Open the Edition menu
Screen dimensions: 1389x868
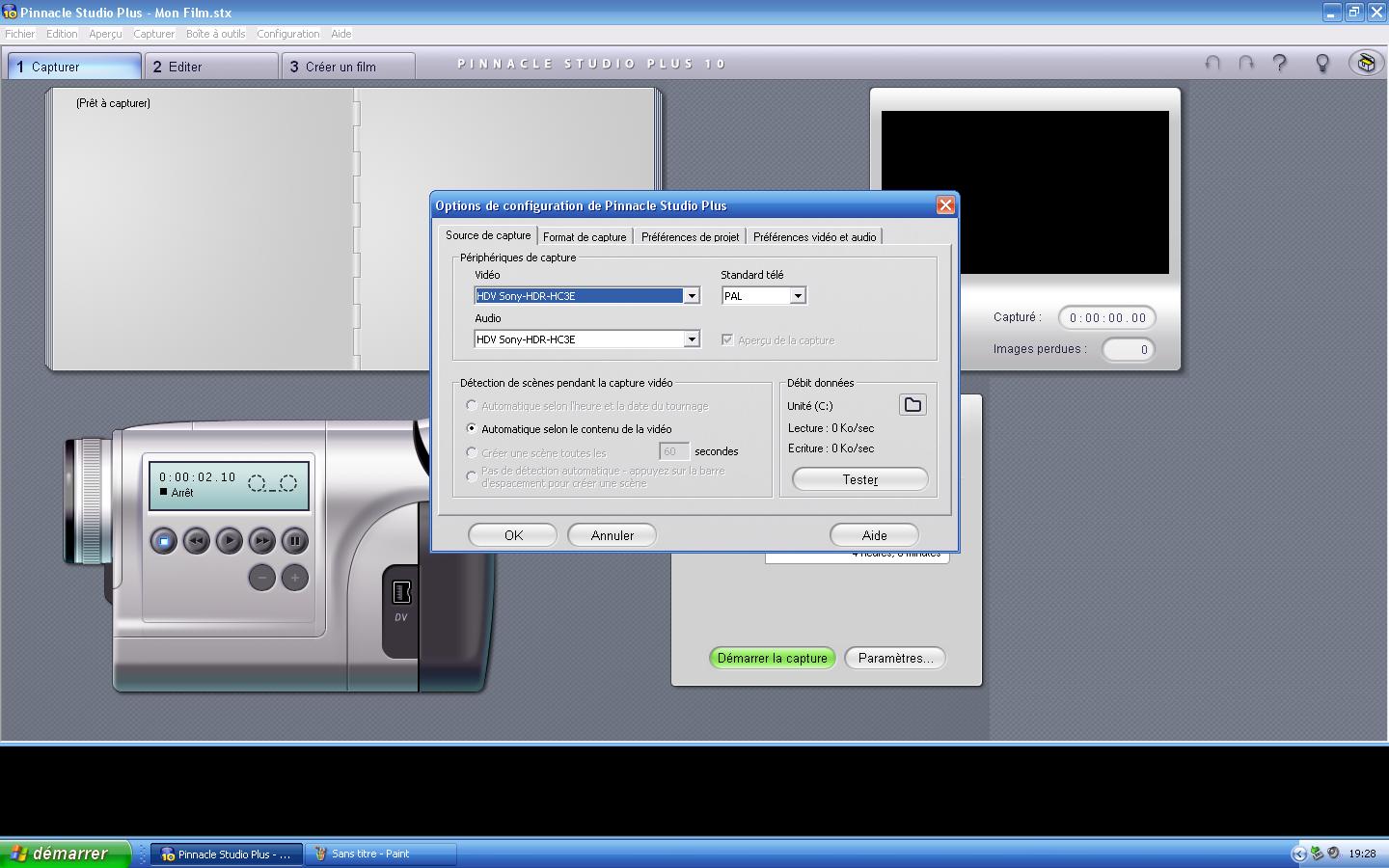click(x=62, y=34)
